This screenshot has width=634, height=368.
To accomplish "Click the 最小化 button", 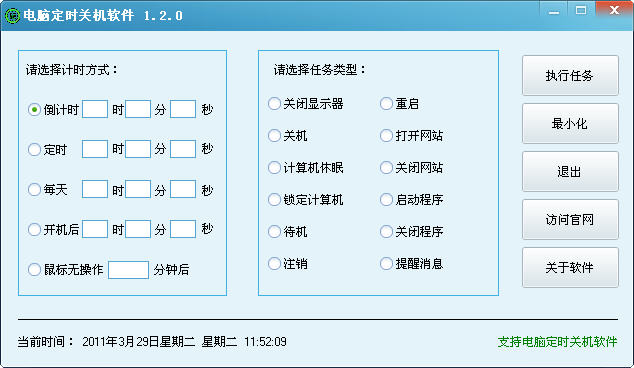I will point(570,123).
